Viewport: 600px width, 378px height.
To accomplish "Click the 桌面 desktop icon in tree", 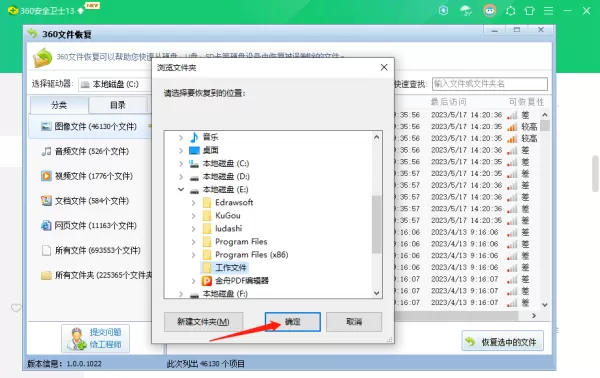I will pos(194,150).
